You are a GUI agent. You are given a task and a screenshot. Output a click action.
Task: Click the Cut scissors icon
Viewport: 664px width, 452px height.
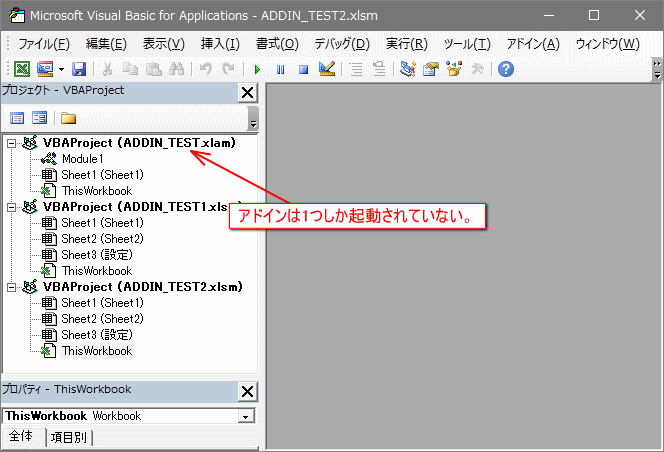coord(108,69)
